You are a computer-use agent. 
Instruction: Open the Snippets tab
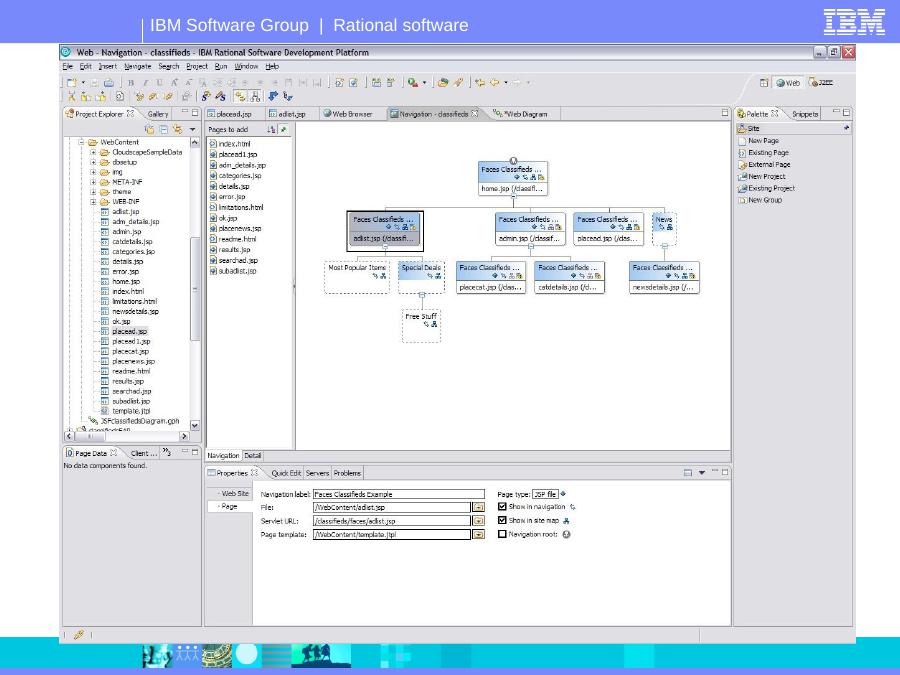tap(805, 114)
